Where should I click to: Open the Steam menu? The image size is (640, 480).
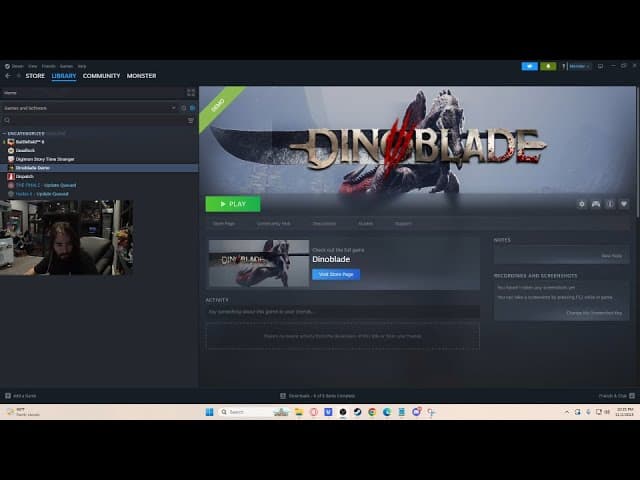pyautogui.click(x=15, y=66)
